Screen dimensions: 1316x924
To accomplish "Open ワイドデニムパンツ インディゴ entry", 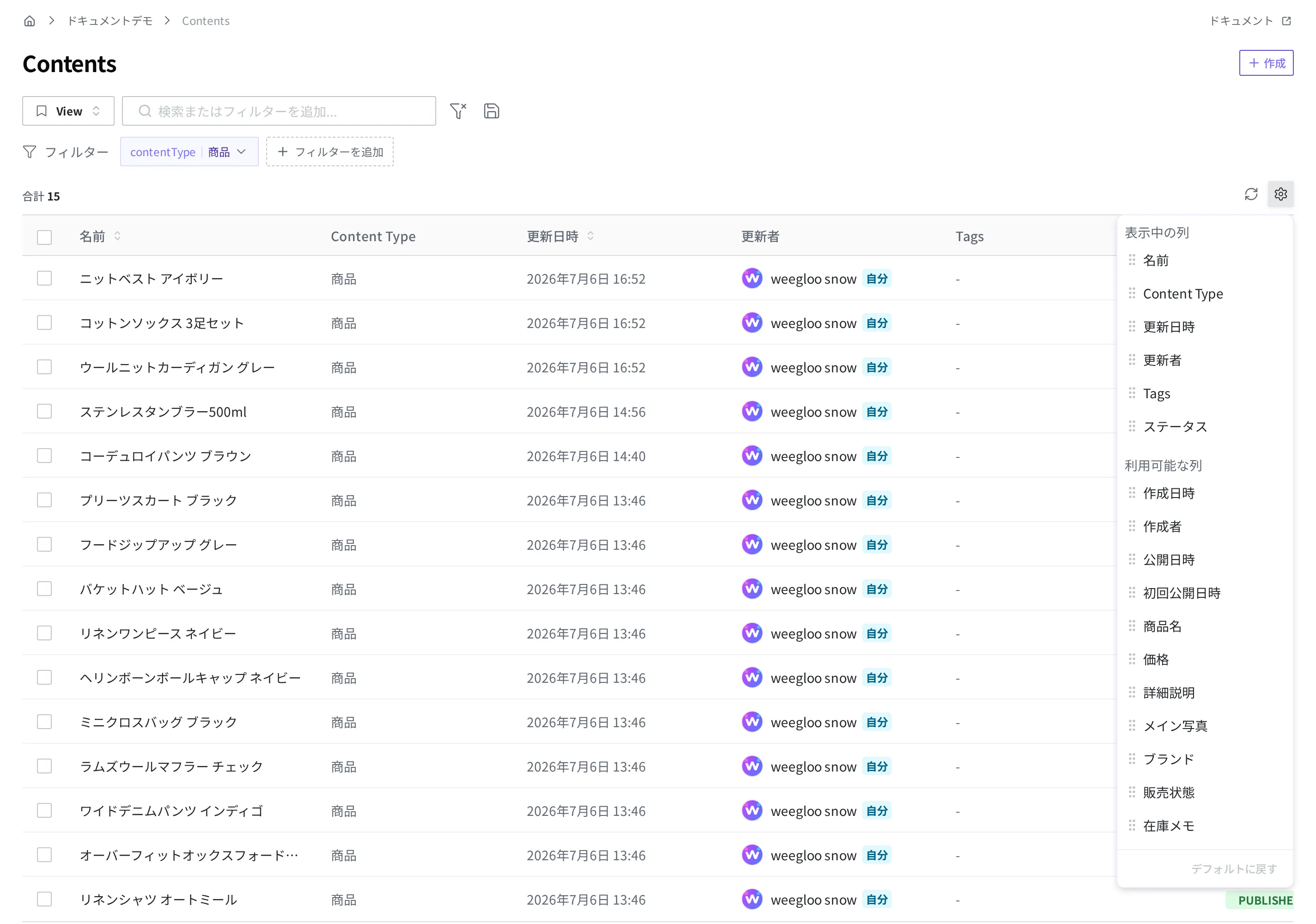I will click(x=171, y=811).
